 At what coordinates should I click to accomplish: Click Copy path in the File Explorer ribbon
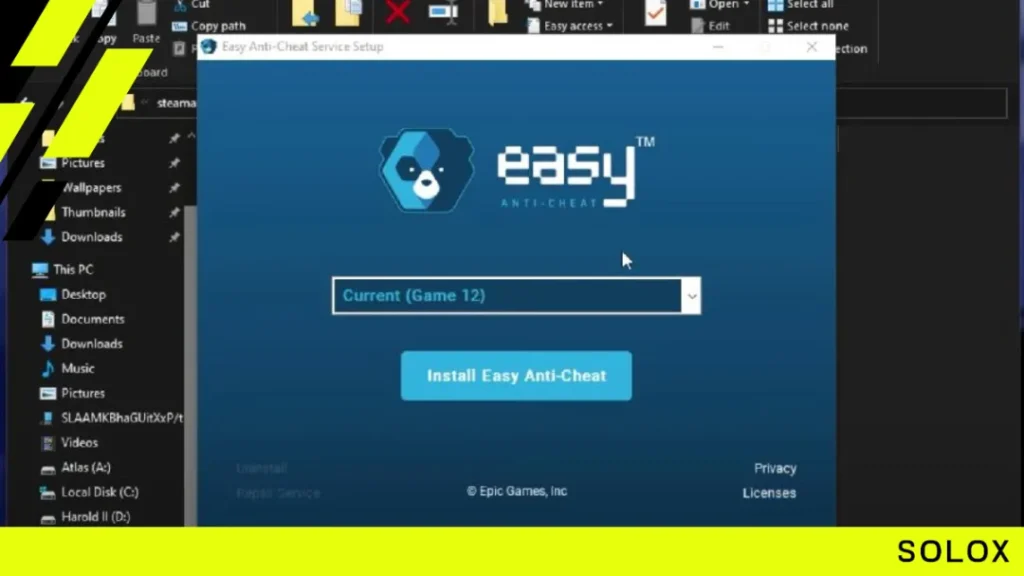click(x=209, y=26)
